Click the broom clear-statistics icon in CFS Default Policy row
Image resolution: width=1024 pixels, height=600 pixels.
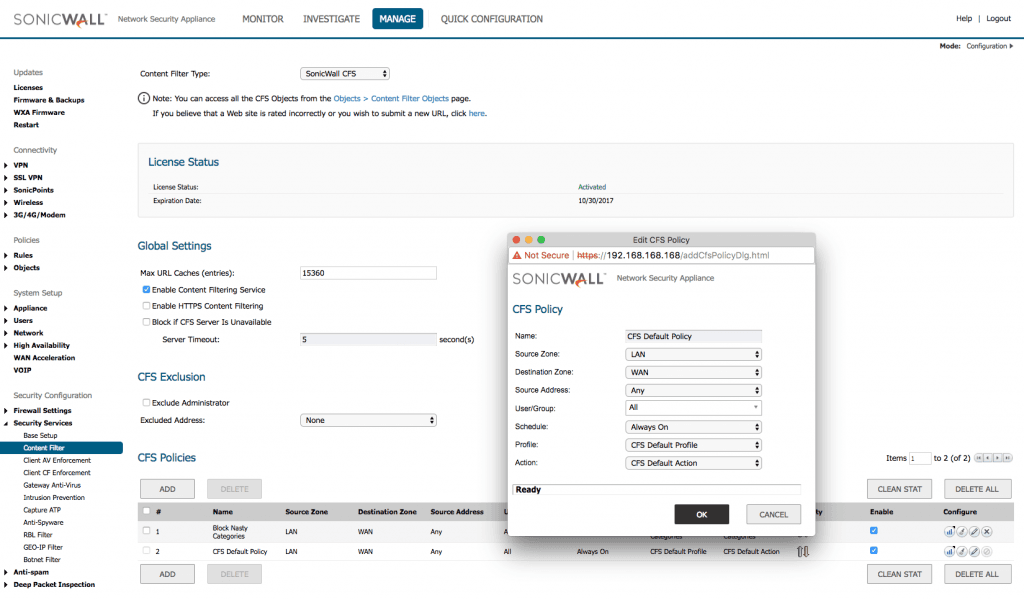coord(961,551)
